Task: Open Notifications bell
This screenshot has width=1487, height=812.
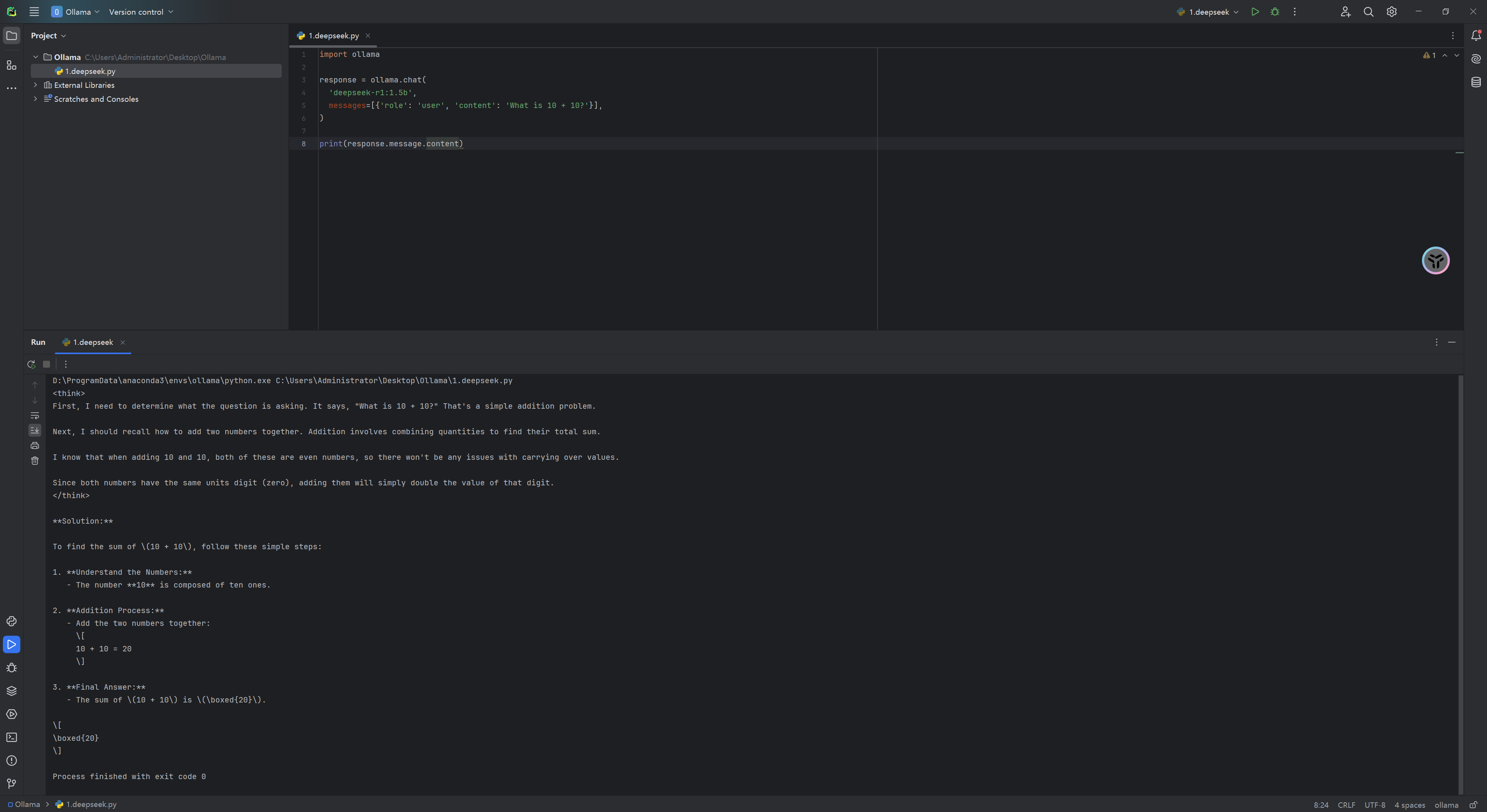Action: (x=1476, y=35)
